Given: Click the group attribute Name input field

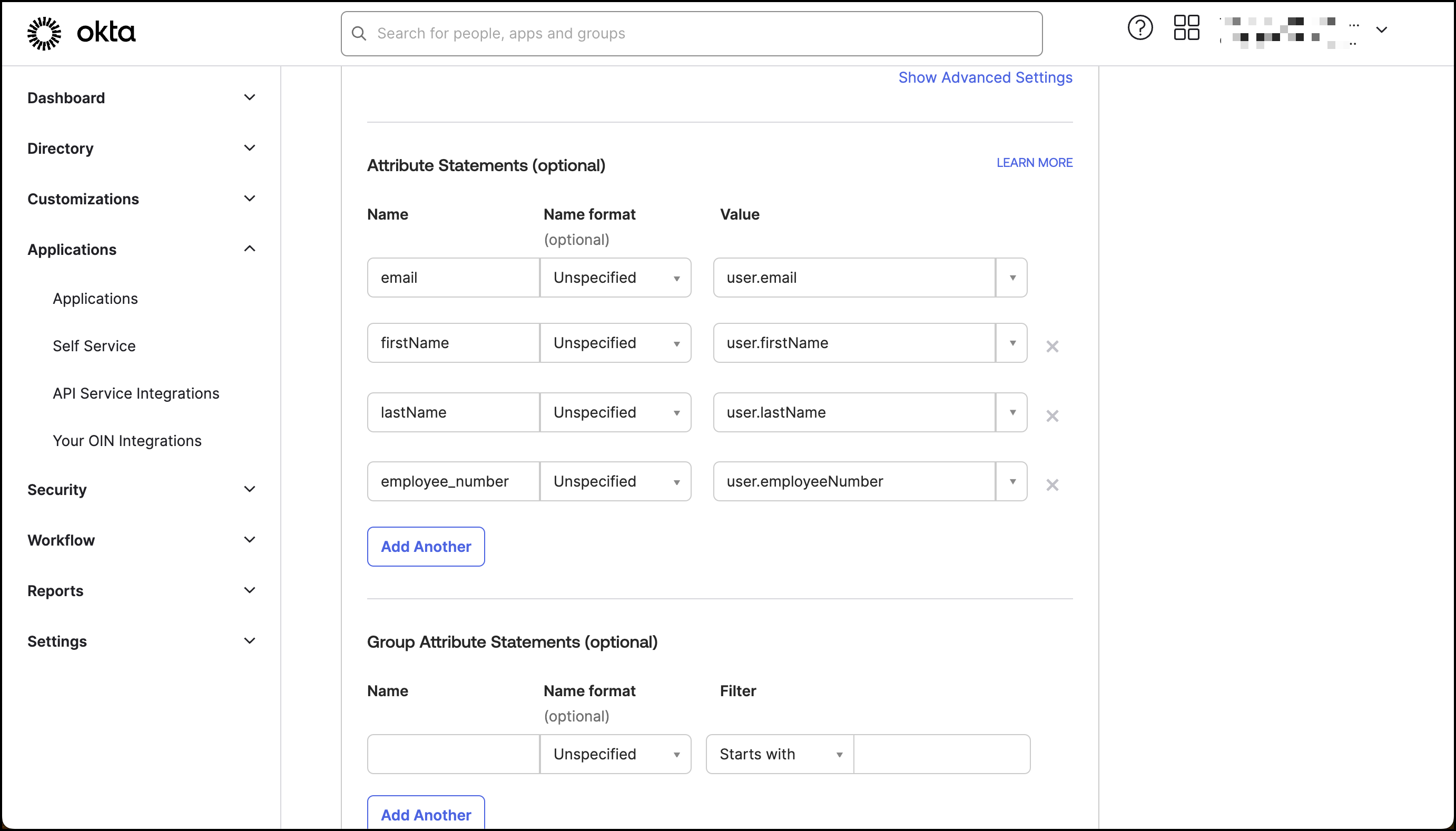Looking at the screenshot, I should pos(453,755).
